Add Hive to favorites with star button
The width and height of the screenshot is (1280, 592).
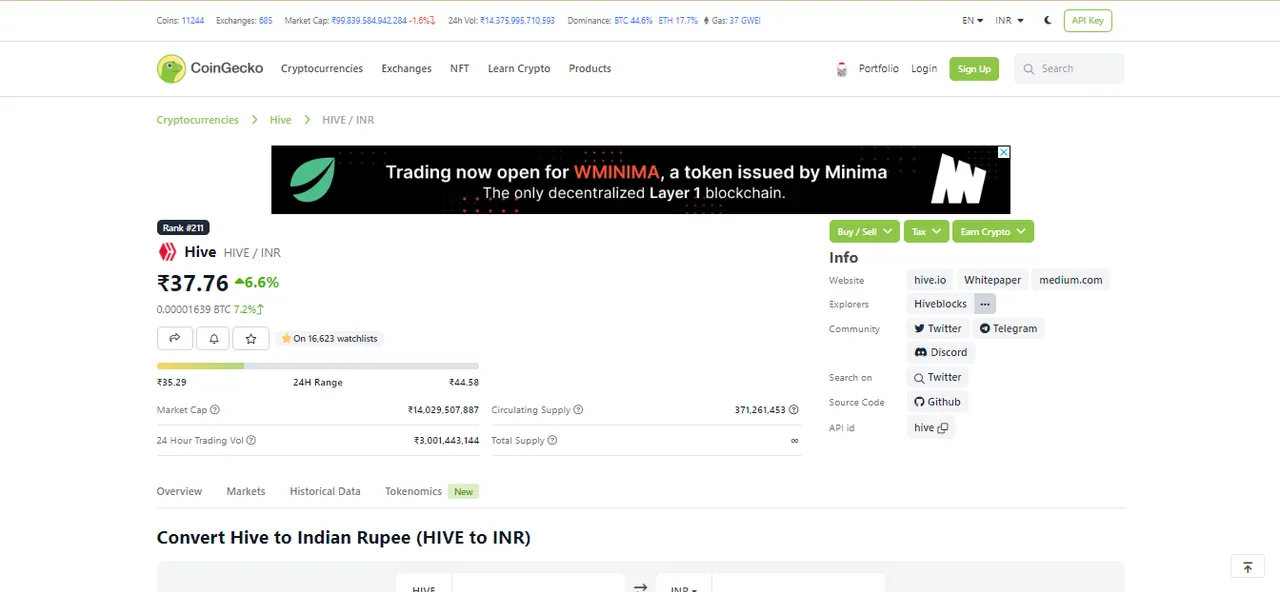tap(251, 339)
